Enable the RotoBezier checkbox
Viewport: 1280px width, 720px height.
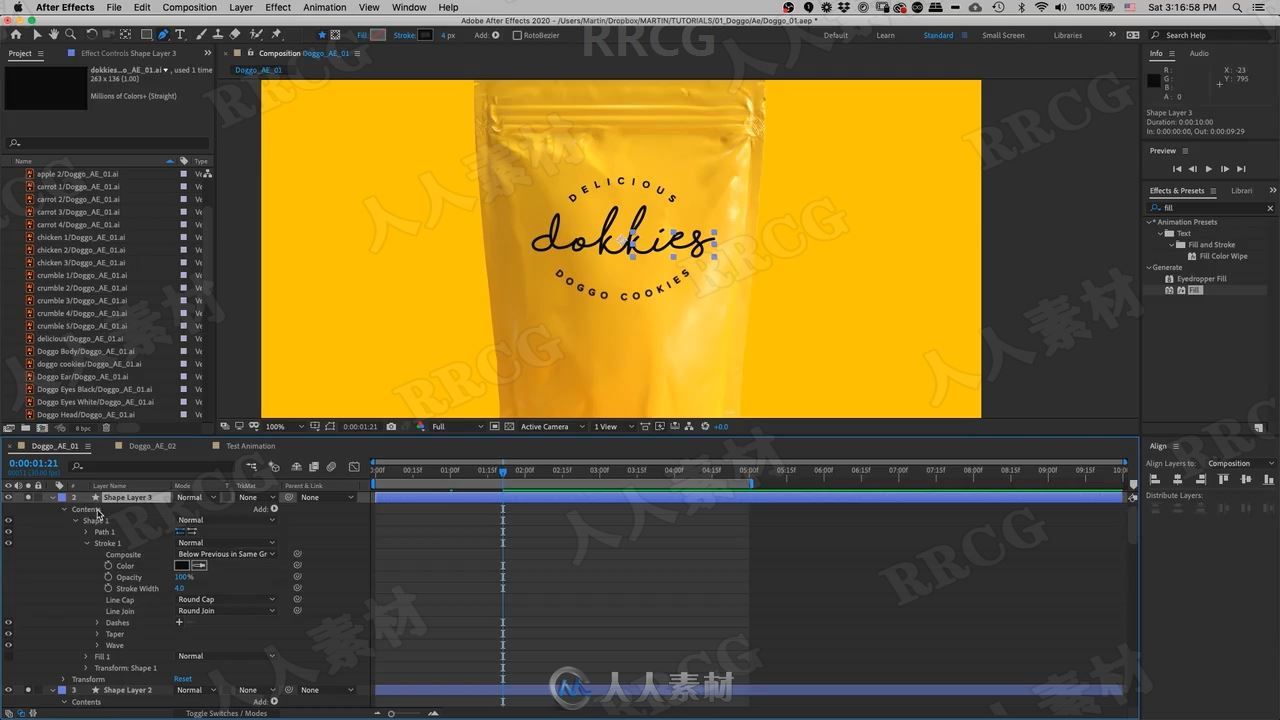click(x=517, y=35)
